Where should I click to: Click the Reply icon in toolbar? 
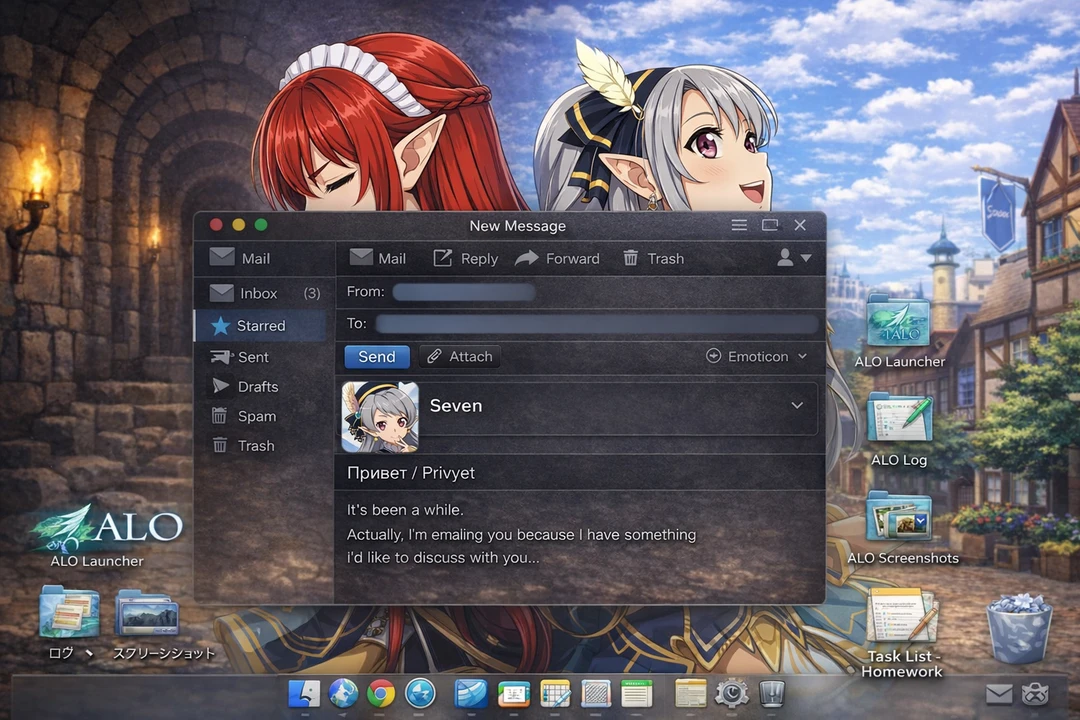coord(442,258)
